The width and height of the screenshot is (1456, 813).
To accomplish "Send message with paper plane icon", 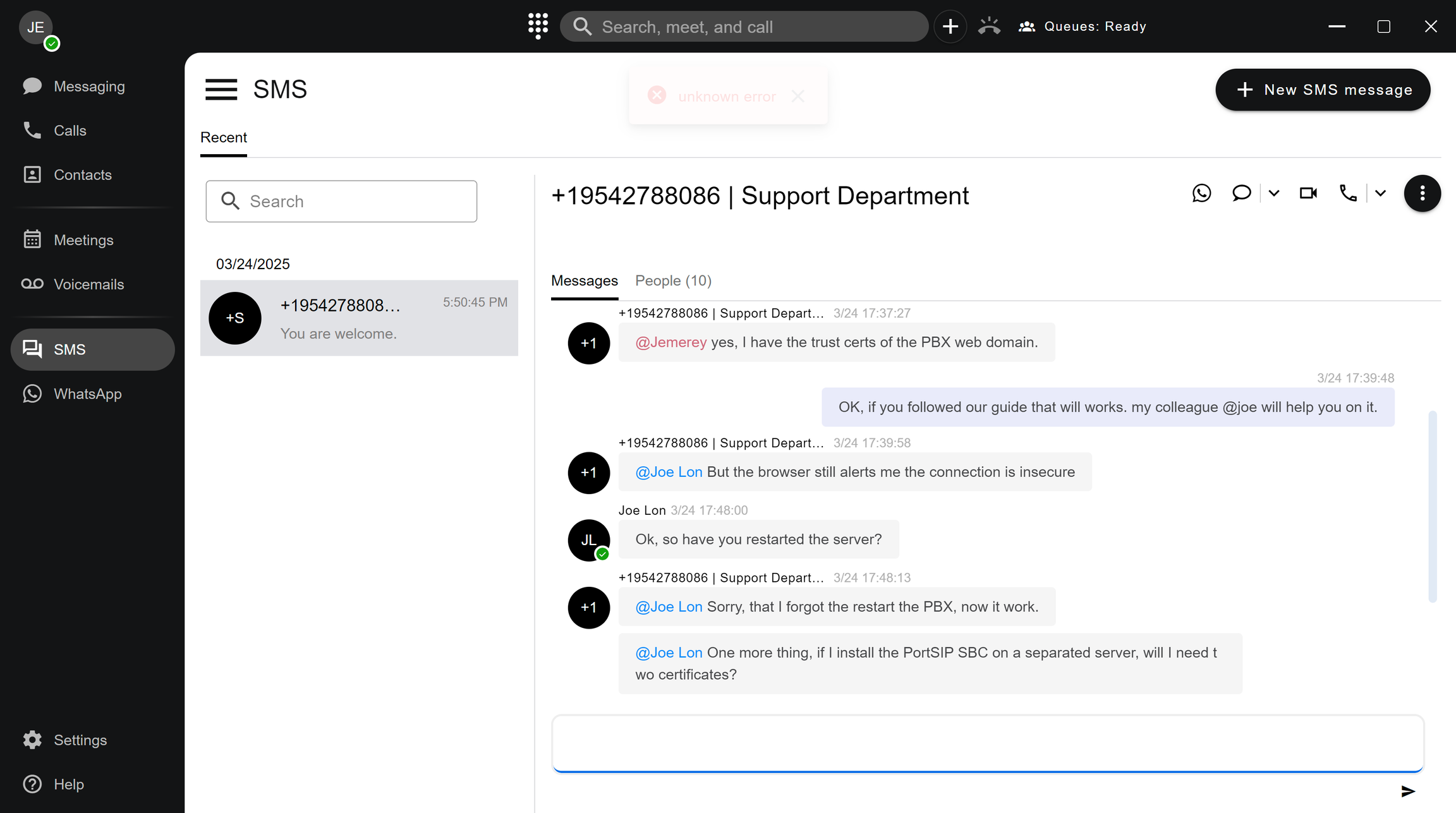I will coord(1407,791).
